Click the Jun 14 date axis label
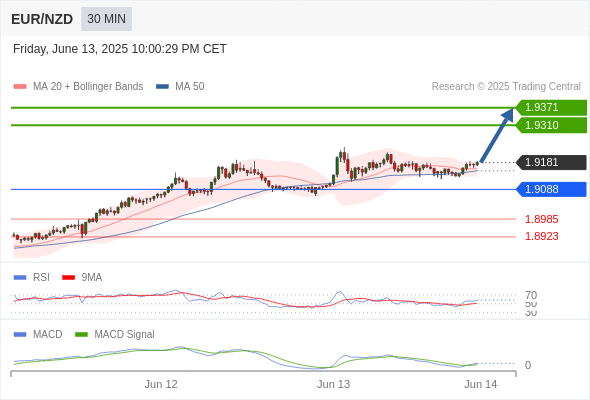The height and width of the screenshot is (400, 590). pyautogui.click(x=481, y=384)
